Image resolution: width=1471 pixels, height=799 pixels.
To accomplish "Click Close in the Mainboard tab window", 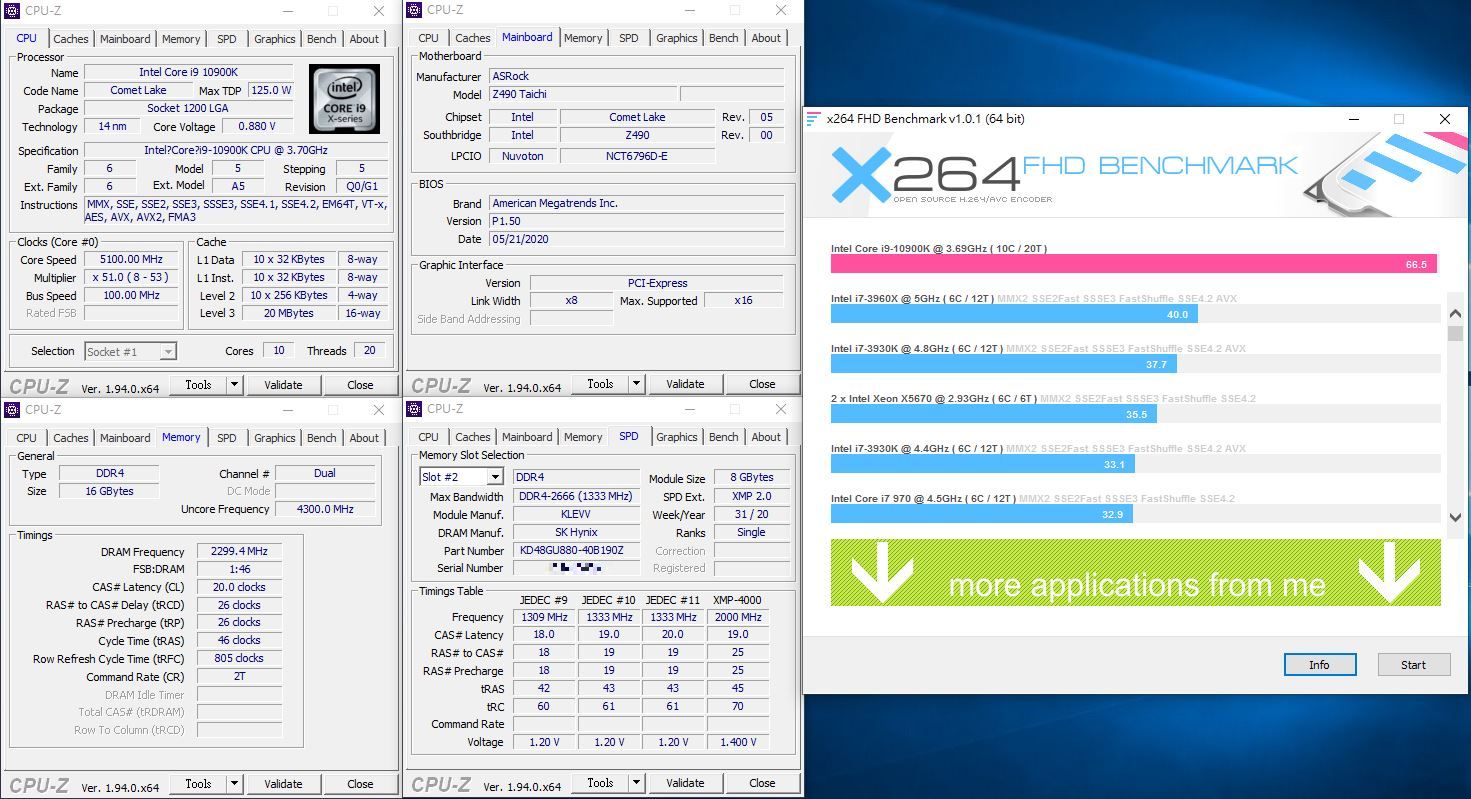I will (x=762, y=384).
